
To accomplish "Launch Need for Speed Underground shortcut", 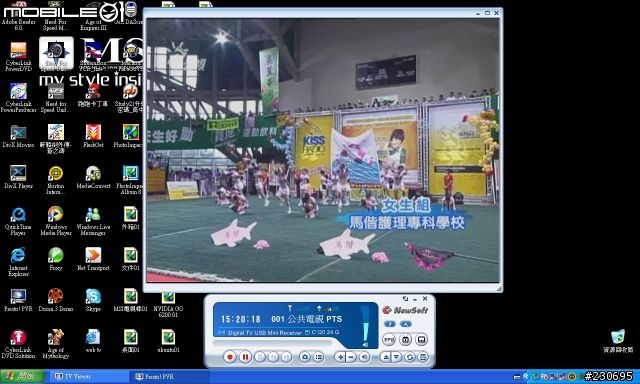I will [56, 98].
